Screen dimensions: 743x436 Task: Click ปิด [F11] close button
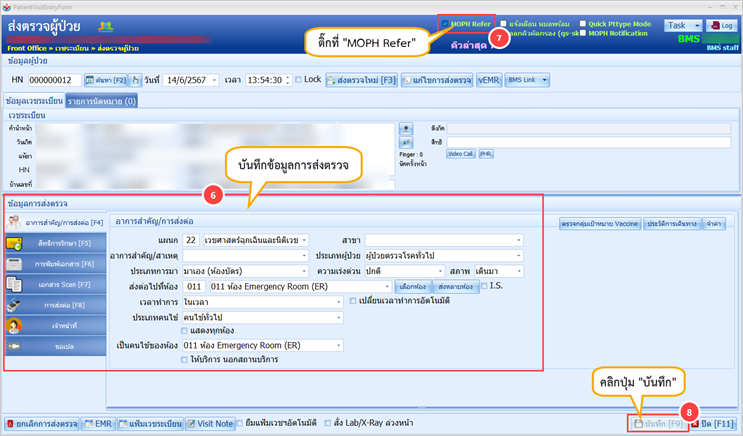click(712, 424)
